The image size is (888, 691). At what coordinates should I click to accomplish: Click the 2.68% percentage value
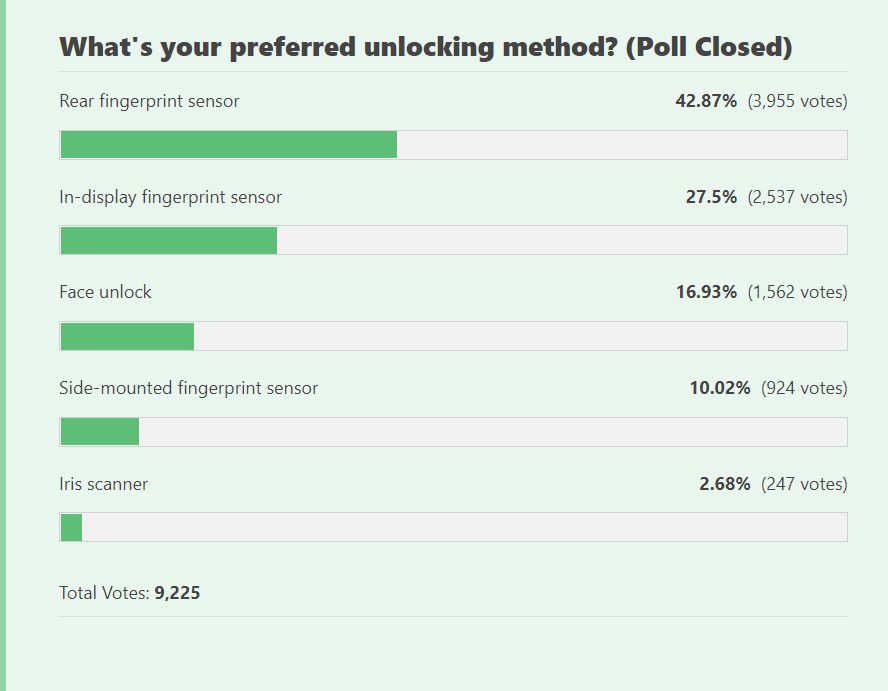pos(724,484)
